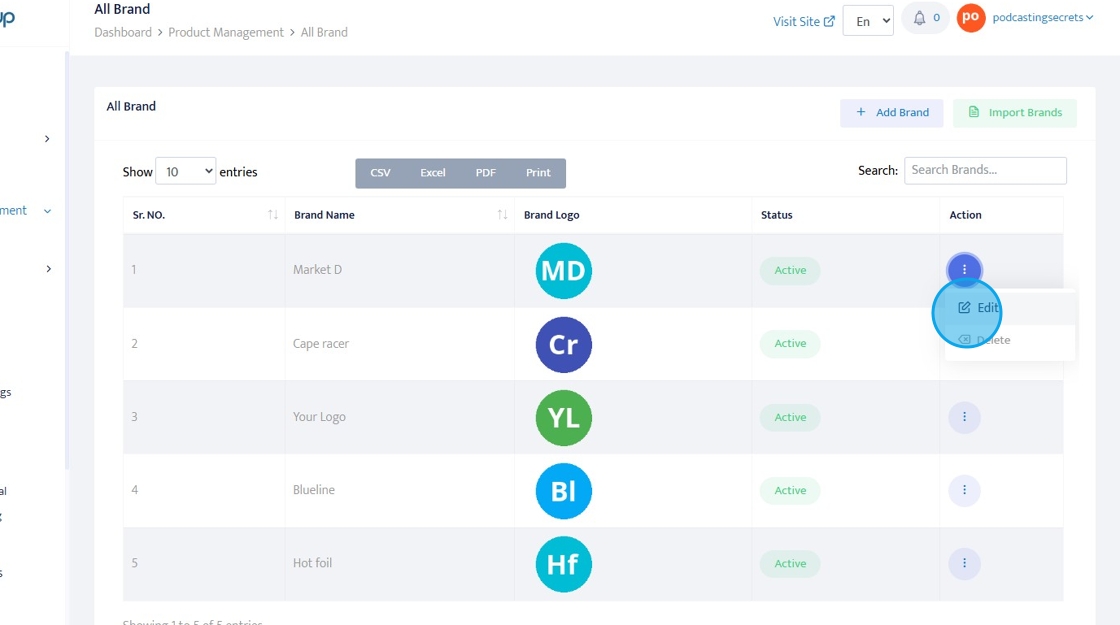
Task: Export the table as CSV
Action: coord(380,173)
